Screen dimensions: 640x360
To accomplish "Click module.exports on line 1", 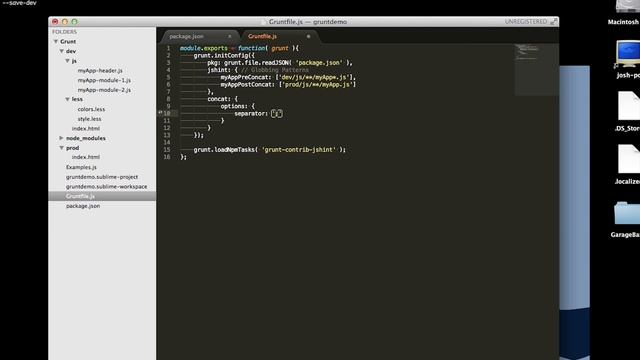I will pyautogui.click(x=204, y=48).
